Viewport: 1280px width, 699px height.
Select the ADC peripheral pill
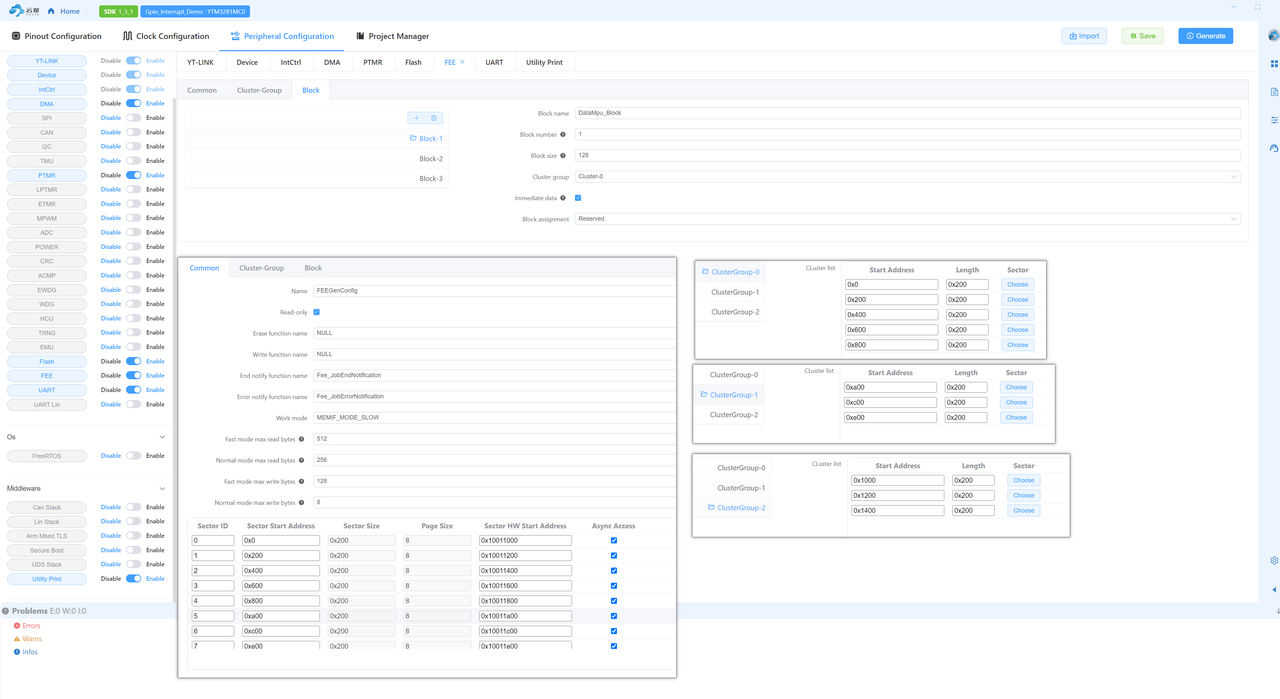47,233
